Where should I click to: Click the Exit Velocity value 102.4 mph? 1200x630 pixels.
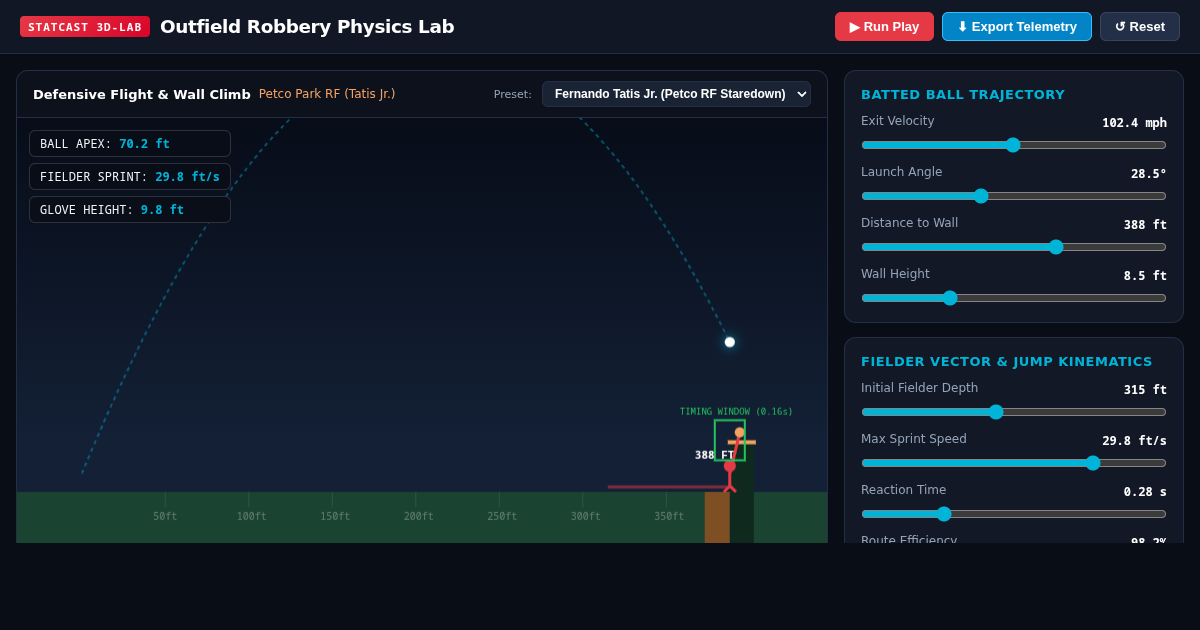pos(1134,123)
